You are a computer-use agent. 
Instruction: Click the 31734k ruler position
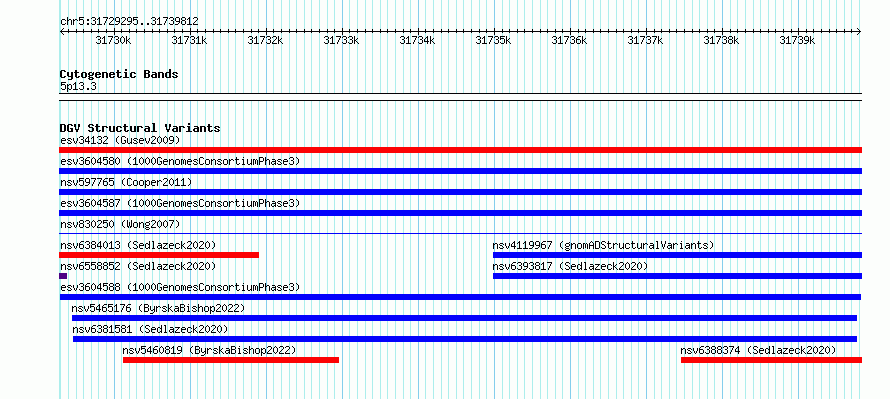click(418, 40)
